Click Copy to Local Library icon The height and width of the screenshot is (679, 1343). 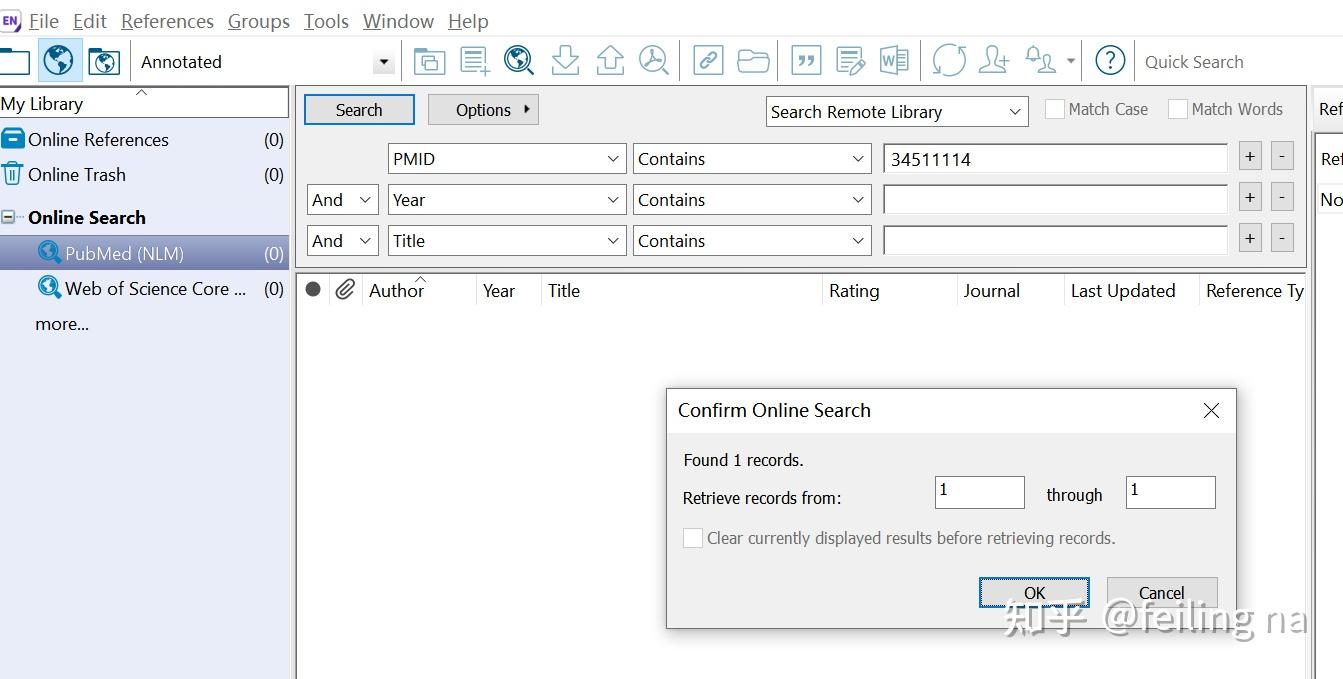[429, 61]
